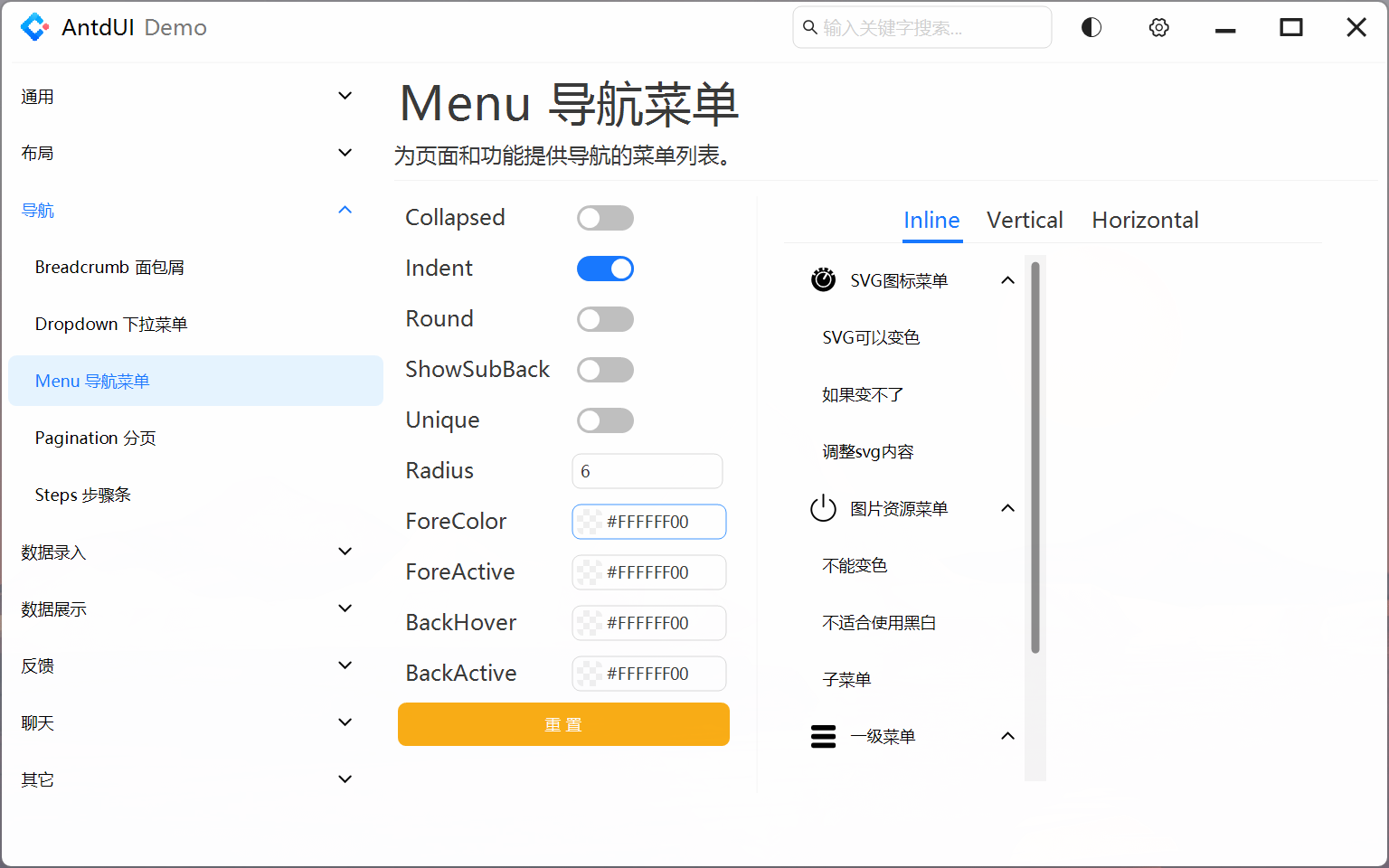Click the search magnifier icon
The width and height of the screenshot is (1389, 868).
[809, 27]
